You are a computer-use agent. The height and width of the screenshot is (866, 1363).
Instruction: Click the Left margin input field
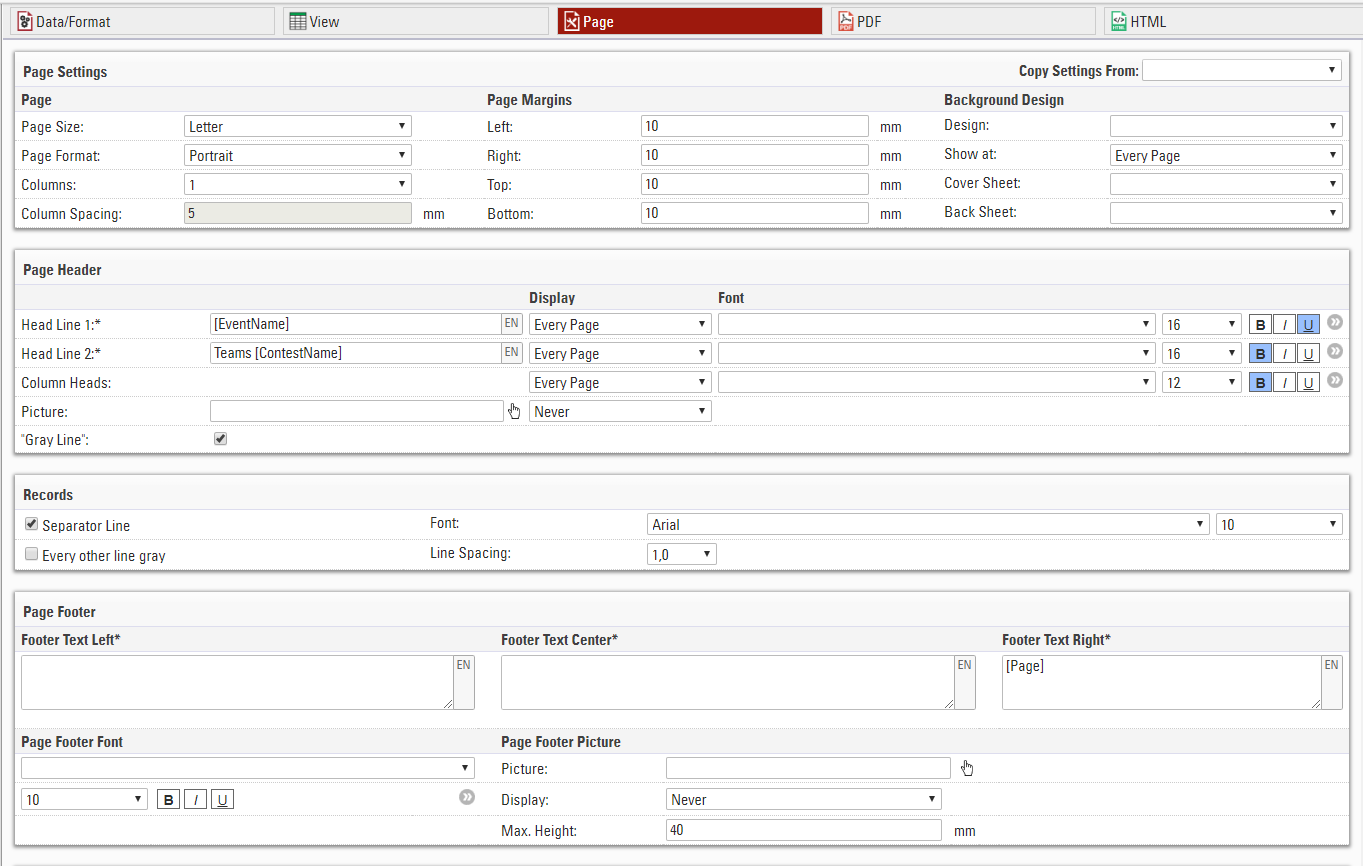click(x=755, y=126)
